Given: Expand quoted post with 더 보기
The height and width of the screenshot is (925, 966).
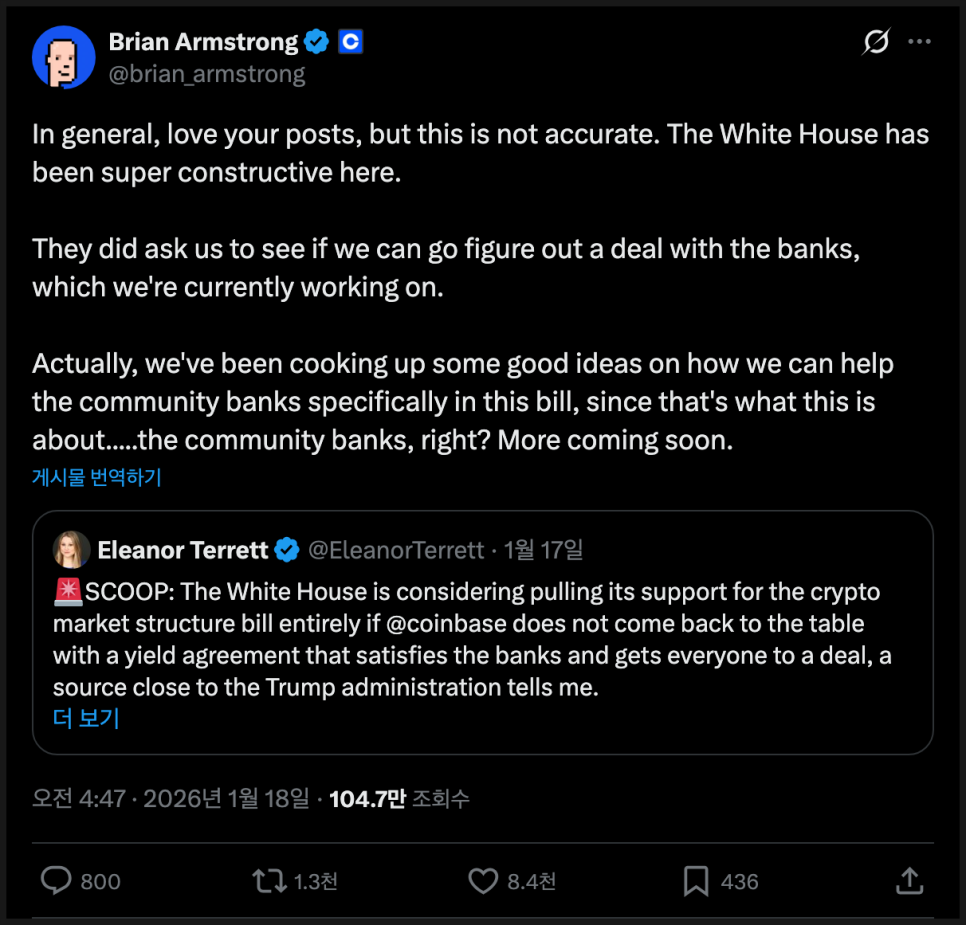Looking at the screenshot, I should click(x=86, y=718).
